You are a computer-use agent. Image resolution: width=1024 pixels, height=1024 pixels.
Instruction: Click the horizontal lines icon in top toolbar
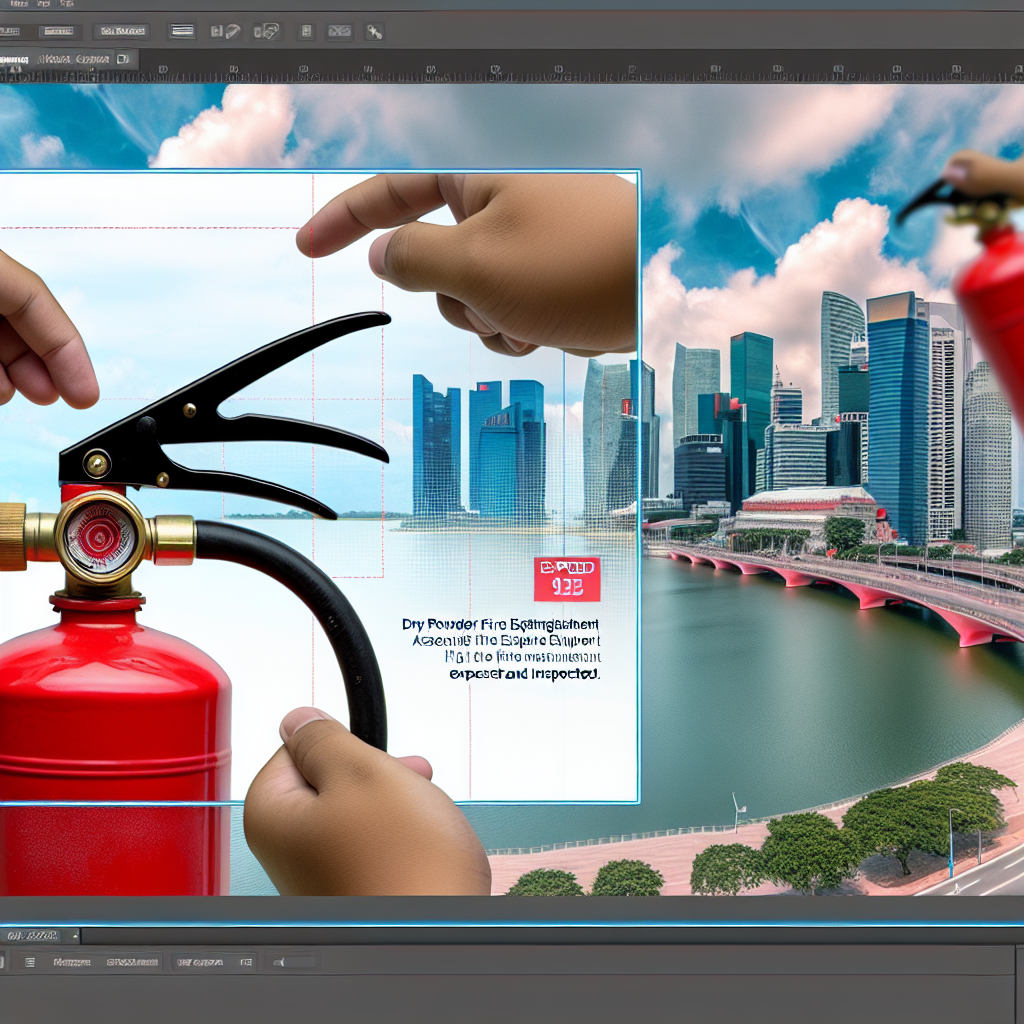[x=182, y=31]
